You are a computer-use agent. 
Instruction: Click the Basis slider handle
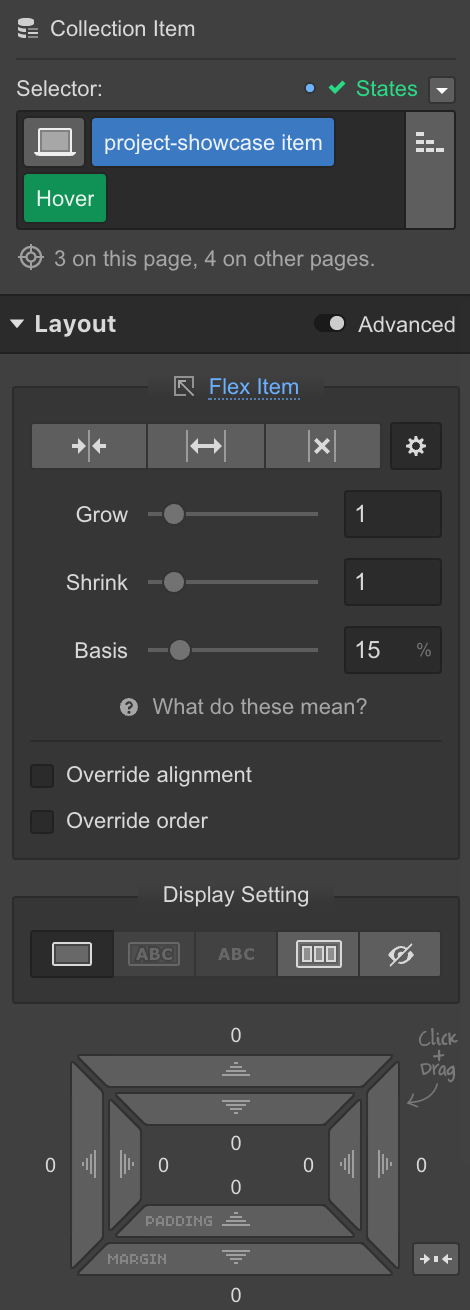[x=180, y=650]
